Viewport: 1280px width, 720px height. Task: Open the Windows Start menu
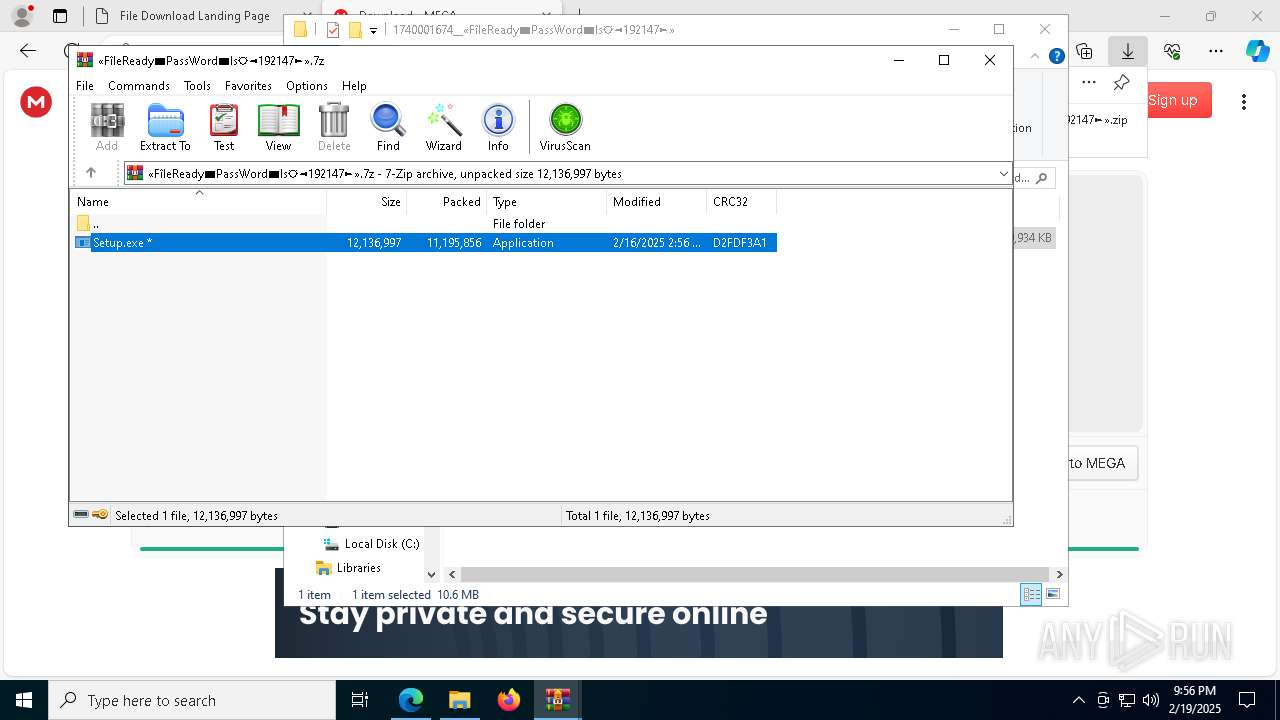coord(24,700)
